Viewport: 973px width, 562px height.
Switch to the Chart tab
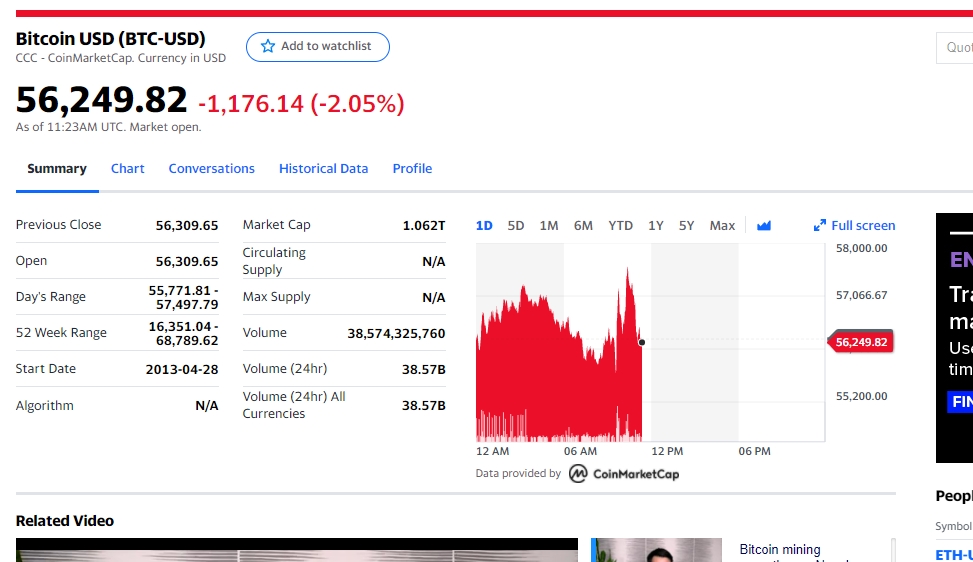click(128, 169)
